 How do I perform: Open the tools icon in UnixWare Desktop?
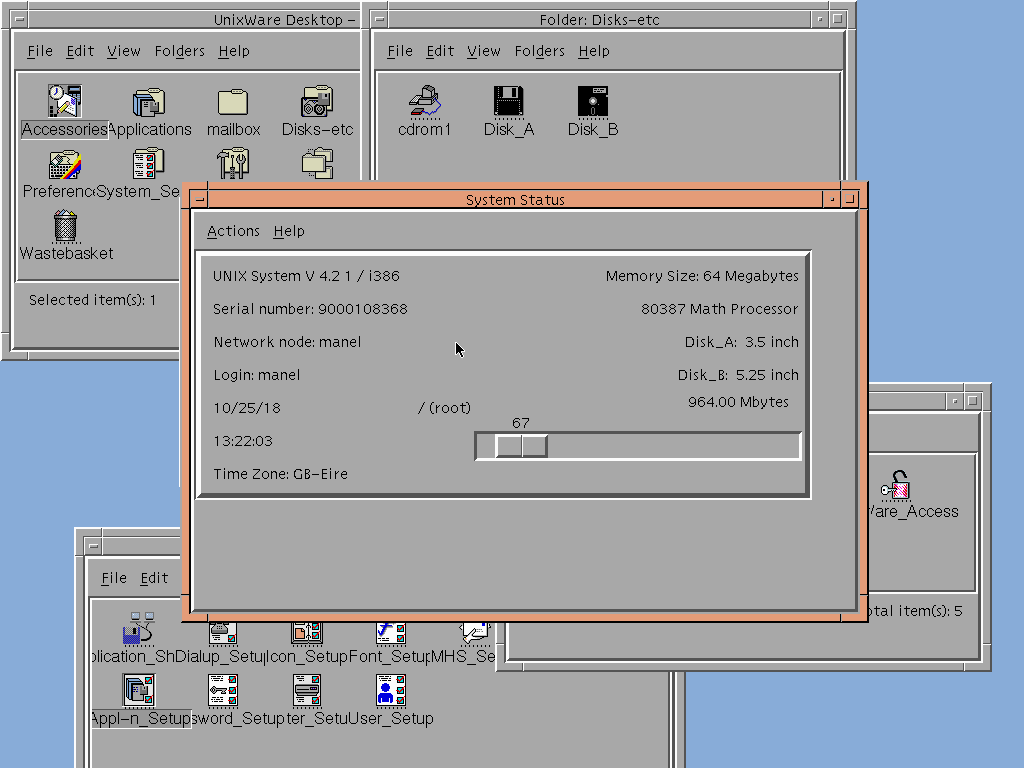(233, 163)
